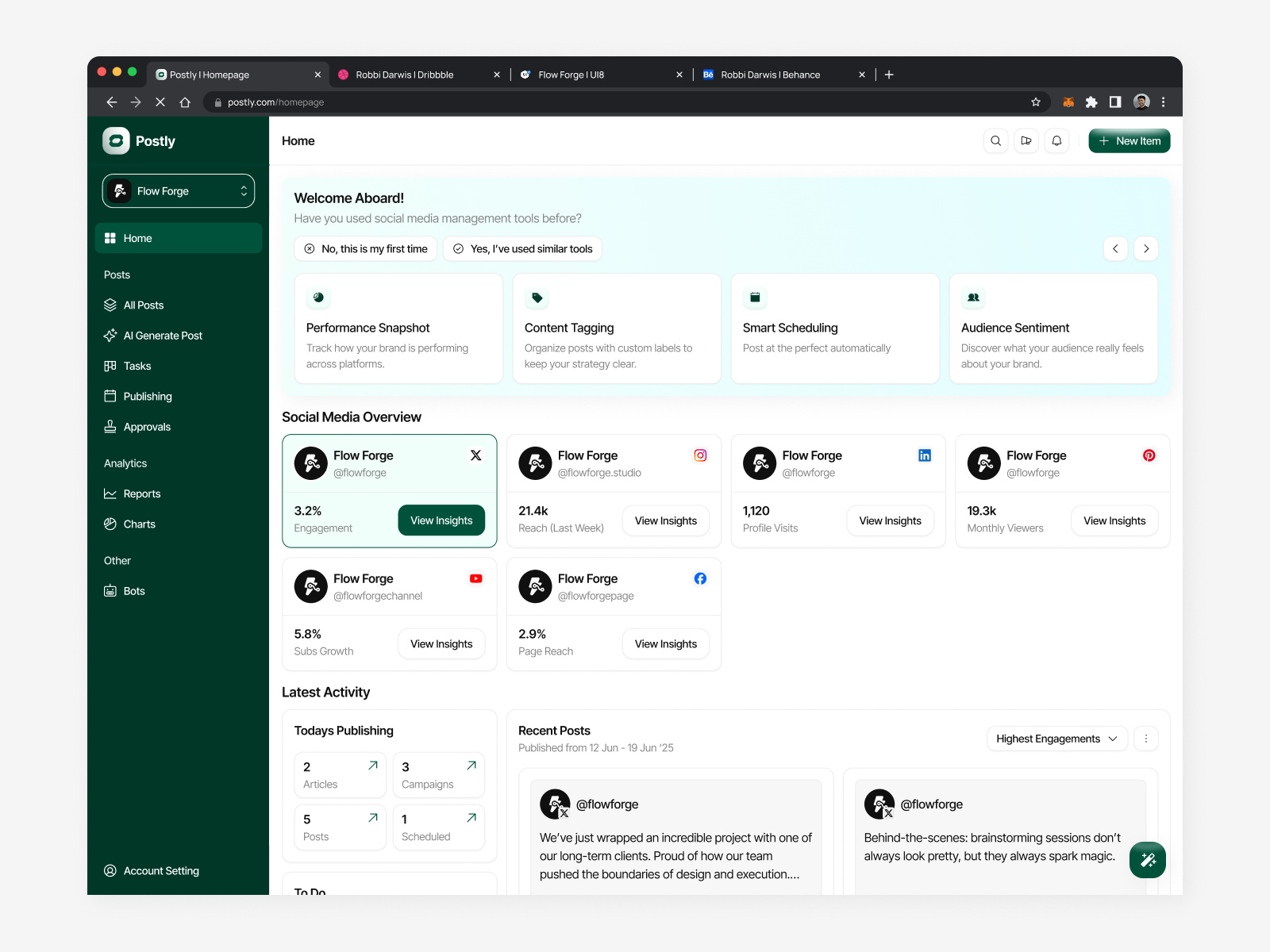Select the Charts analytics icon

coord(110,524)
